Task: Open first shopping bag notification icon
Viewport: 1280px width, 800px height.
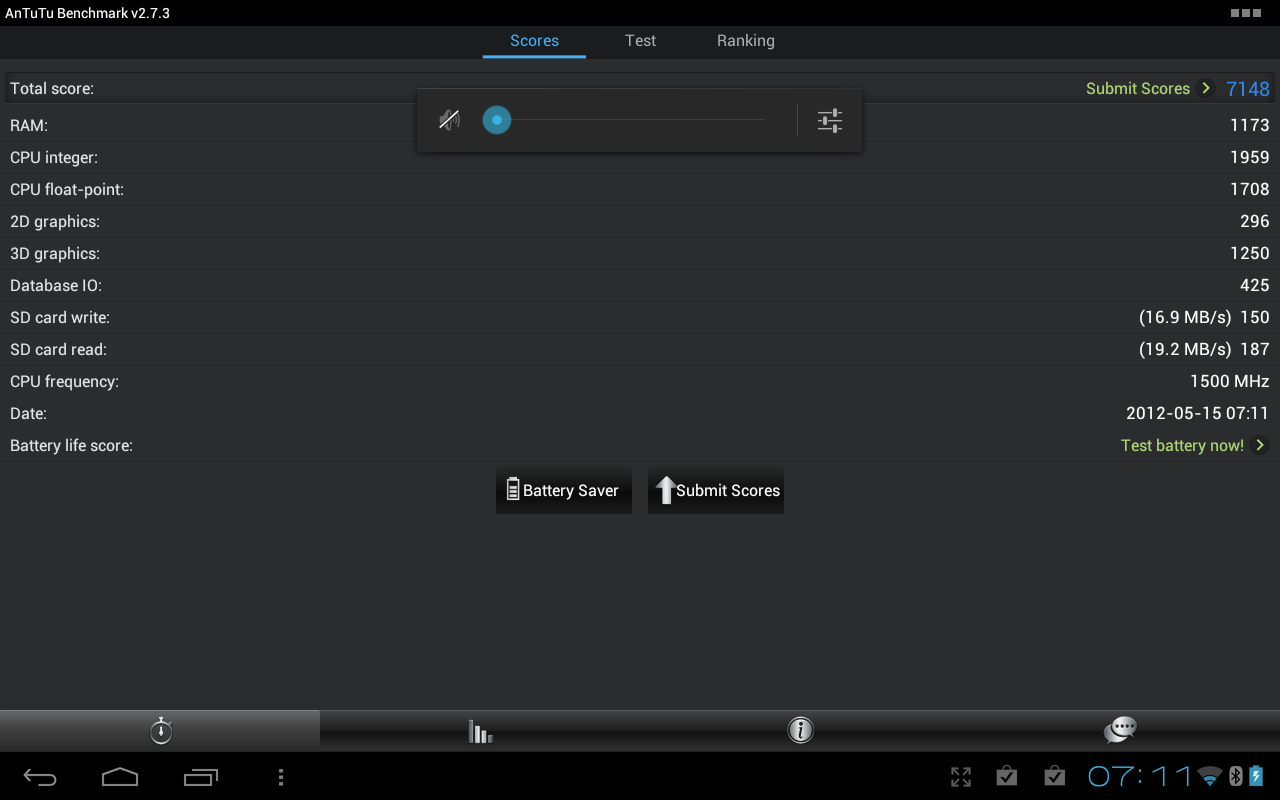Action: click(1007, 776)
